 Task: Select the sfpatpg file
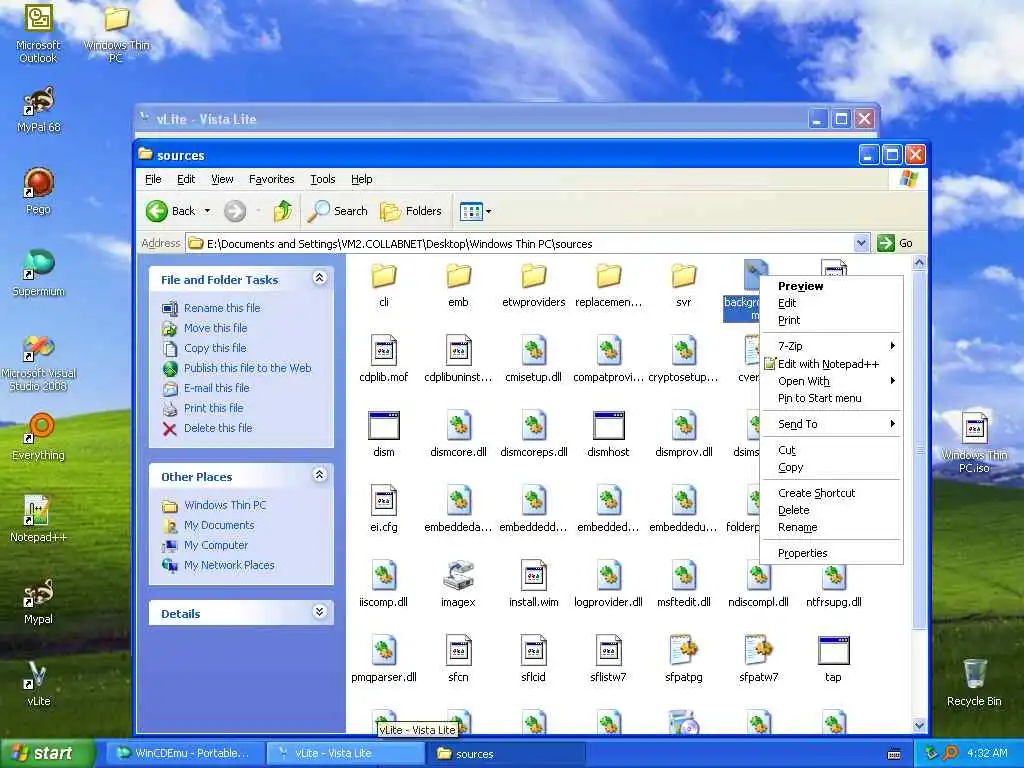click(683, 660)
